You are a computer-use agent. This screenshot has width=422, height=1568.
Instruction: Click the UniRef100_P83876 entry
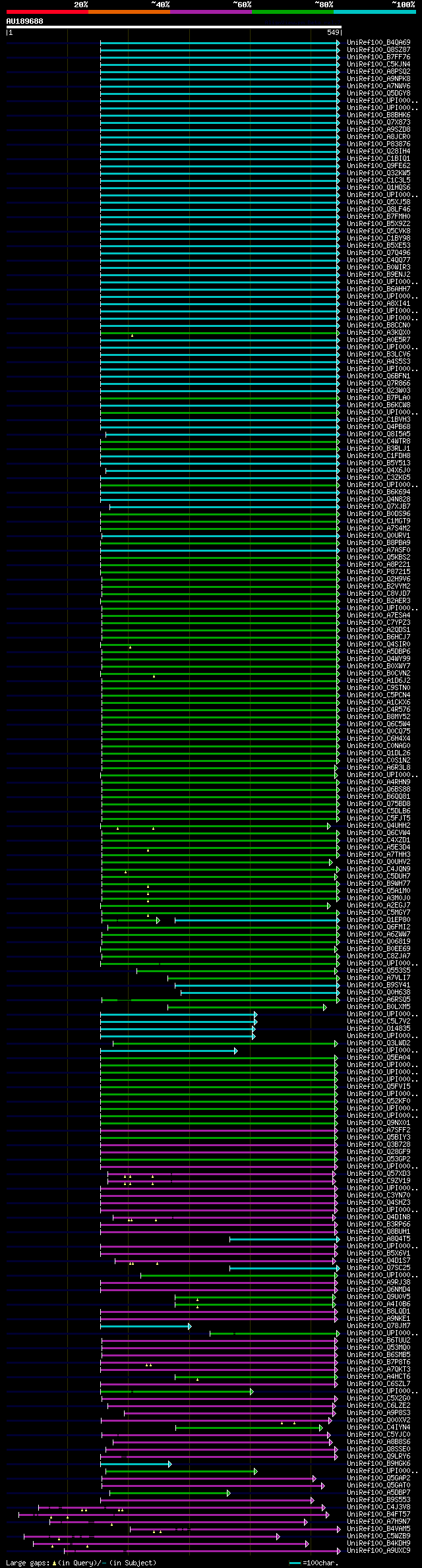[x=378, y=144]
